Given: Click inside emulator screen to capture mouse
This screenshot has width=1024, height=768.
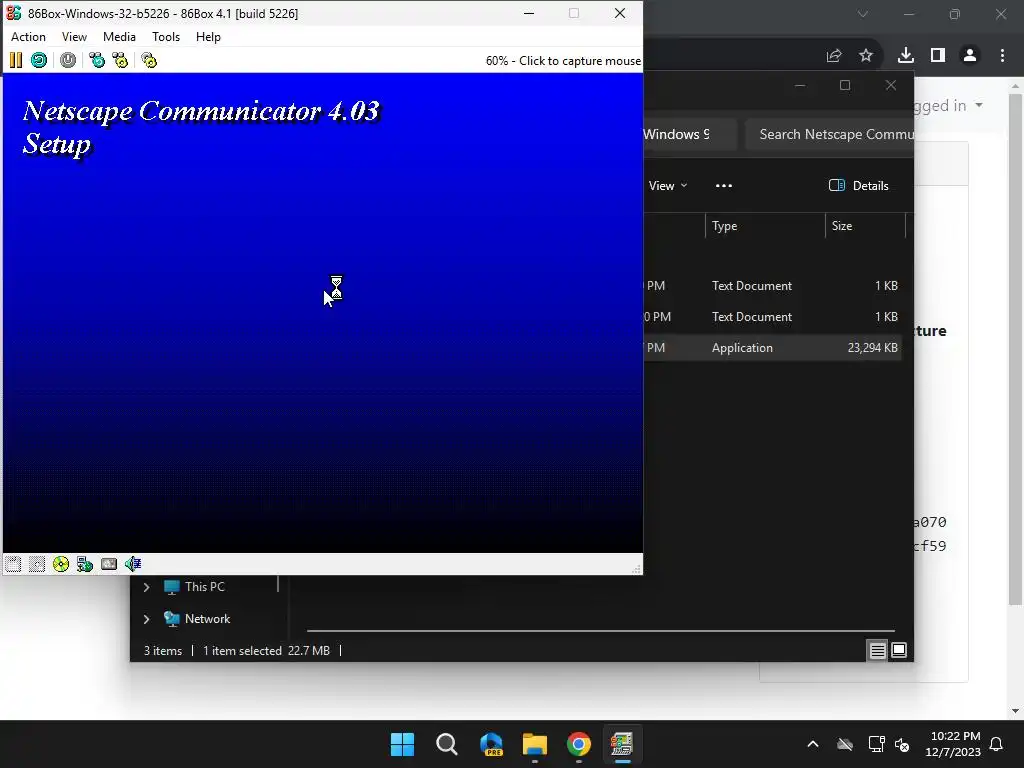Looking at the screenshot, I should pyautogui.click(x=323, y=313).
